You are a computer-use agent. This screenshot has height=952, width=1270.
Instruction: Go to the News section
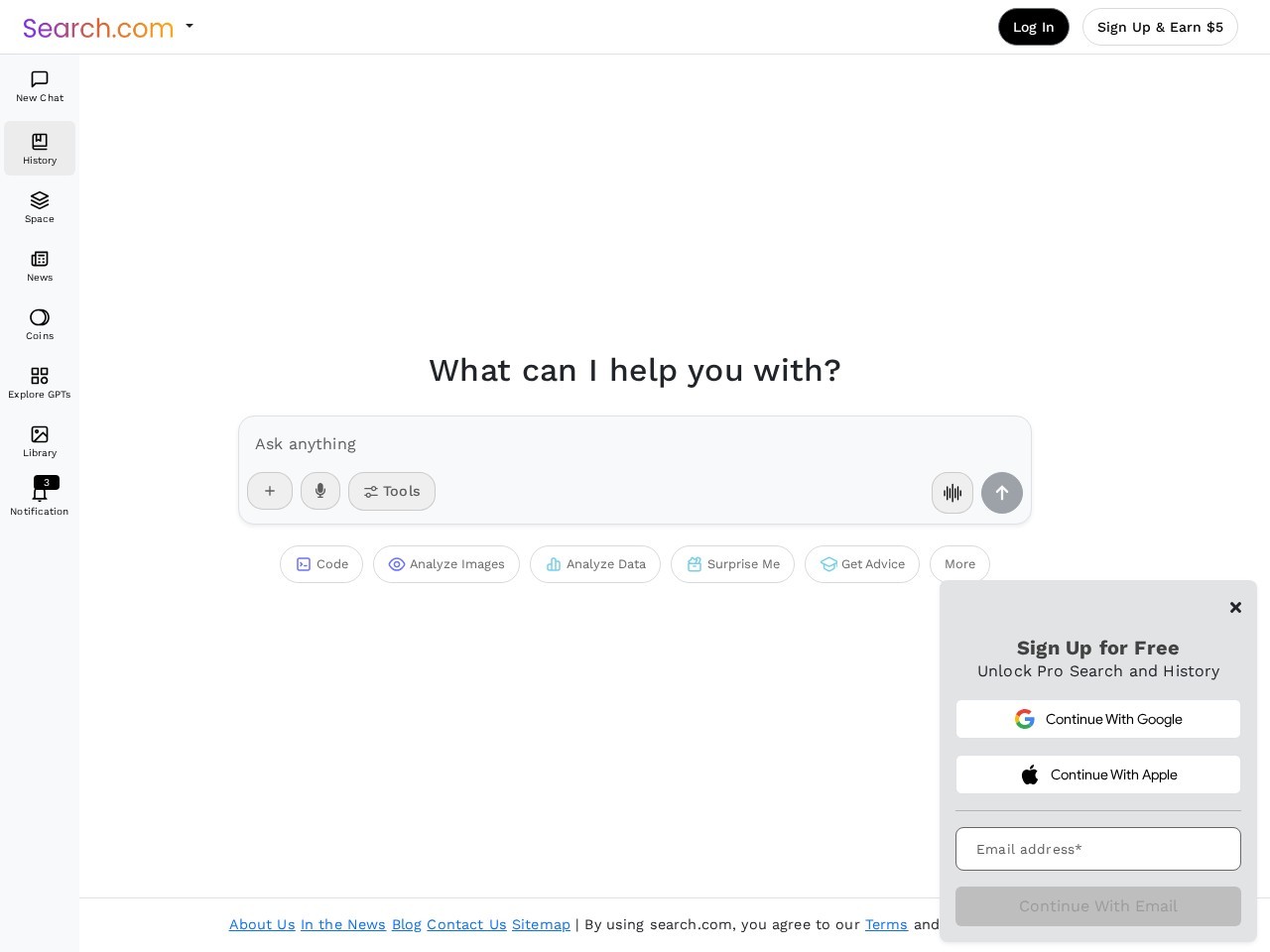click(x=40, y=266)
